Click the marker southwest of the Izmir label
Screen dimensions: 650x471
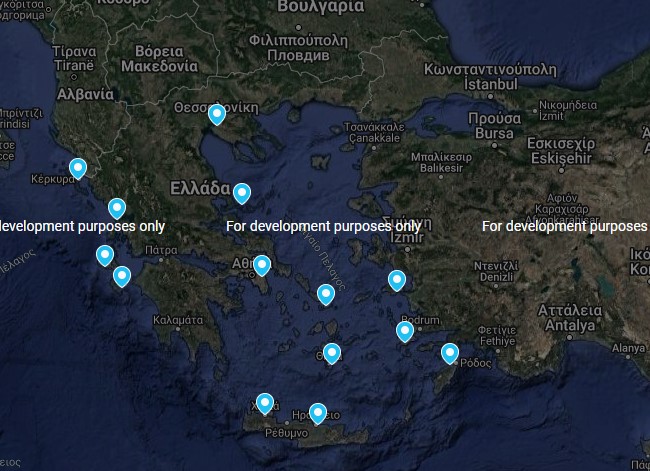pyautogui.click(x=396, y=279)
